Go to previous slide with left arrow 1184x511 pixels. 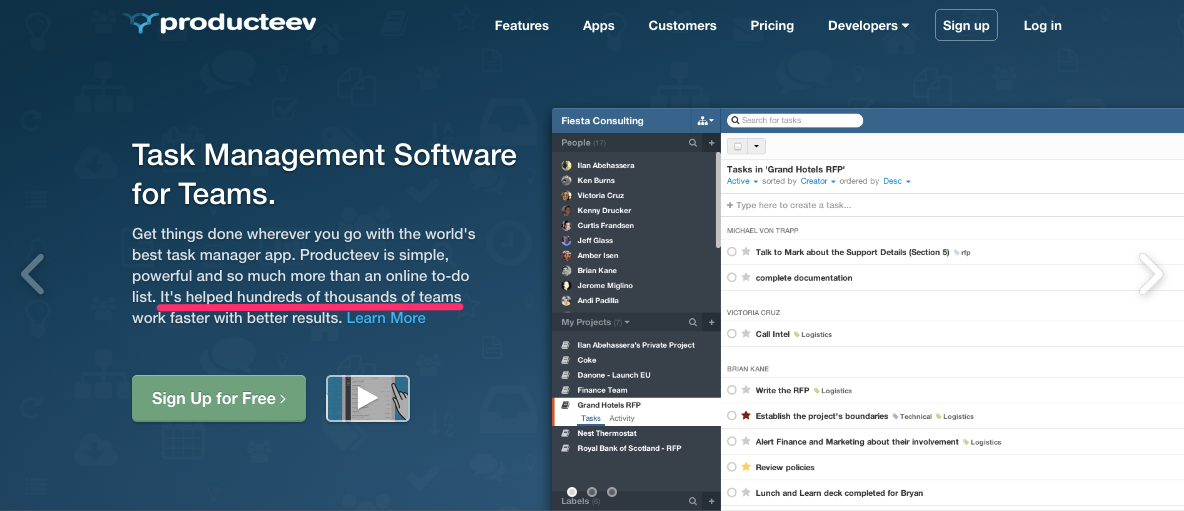[x=33, y=273]
